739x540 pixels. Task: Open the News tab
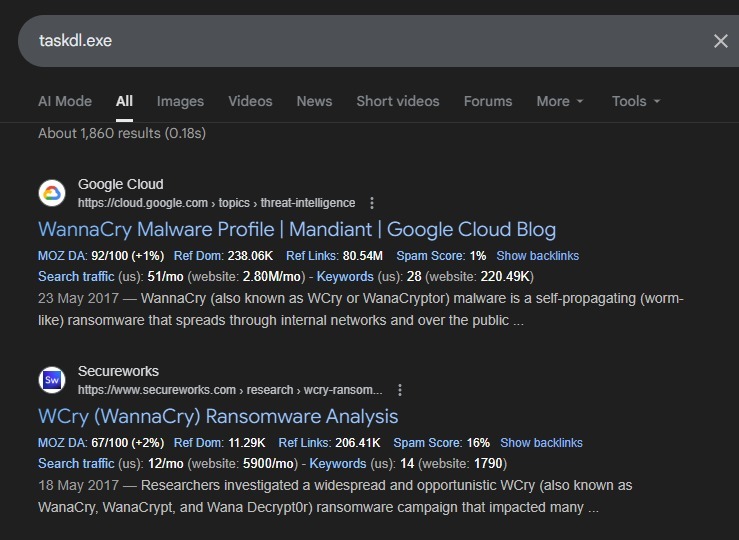[x=314, y=101]
